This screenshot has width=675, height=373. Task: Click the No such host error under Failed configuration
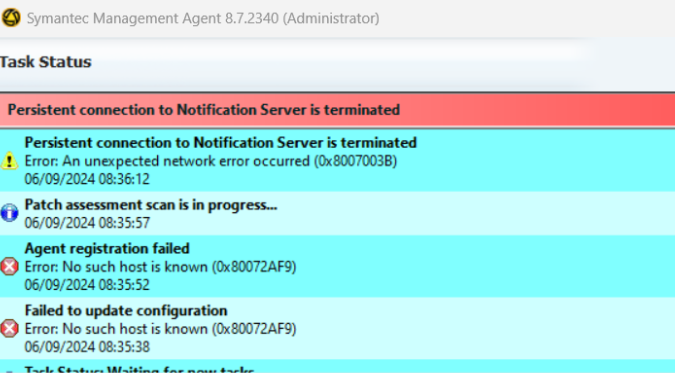click(x=160, y=329)
